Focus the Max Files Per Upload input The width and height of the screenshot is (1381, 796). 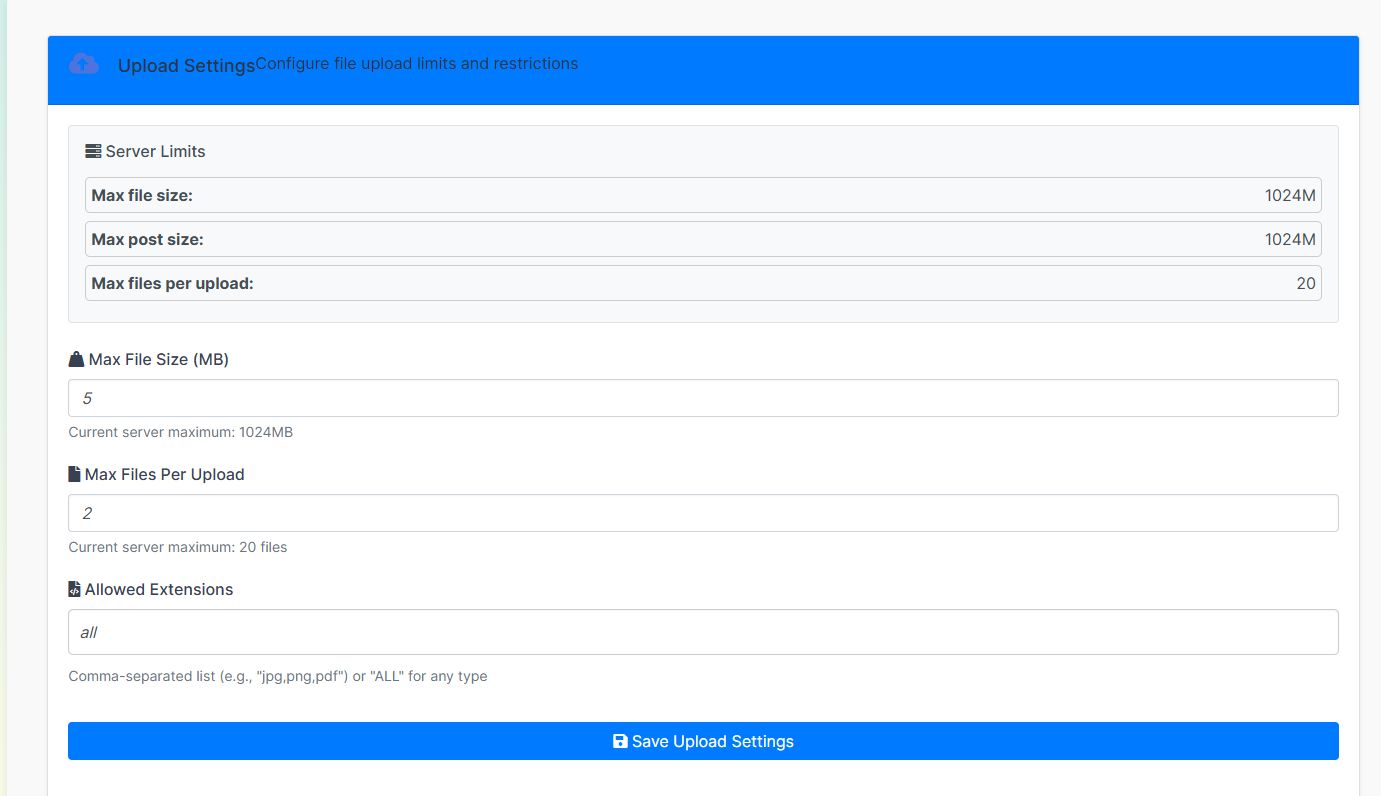coord(703,513)
